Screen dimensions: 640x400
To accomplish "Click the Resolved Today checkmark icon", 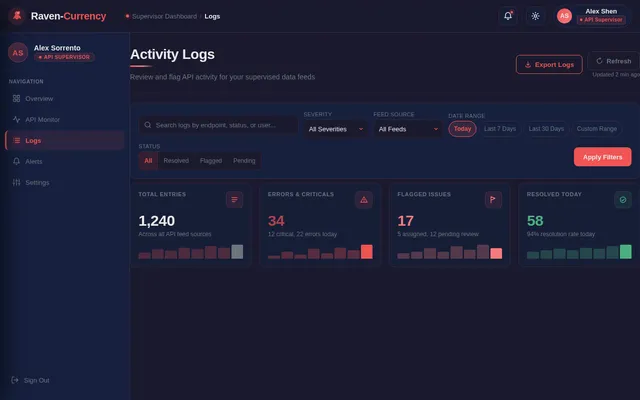I will 622,200.
